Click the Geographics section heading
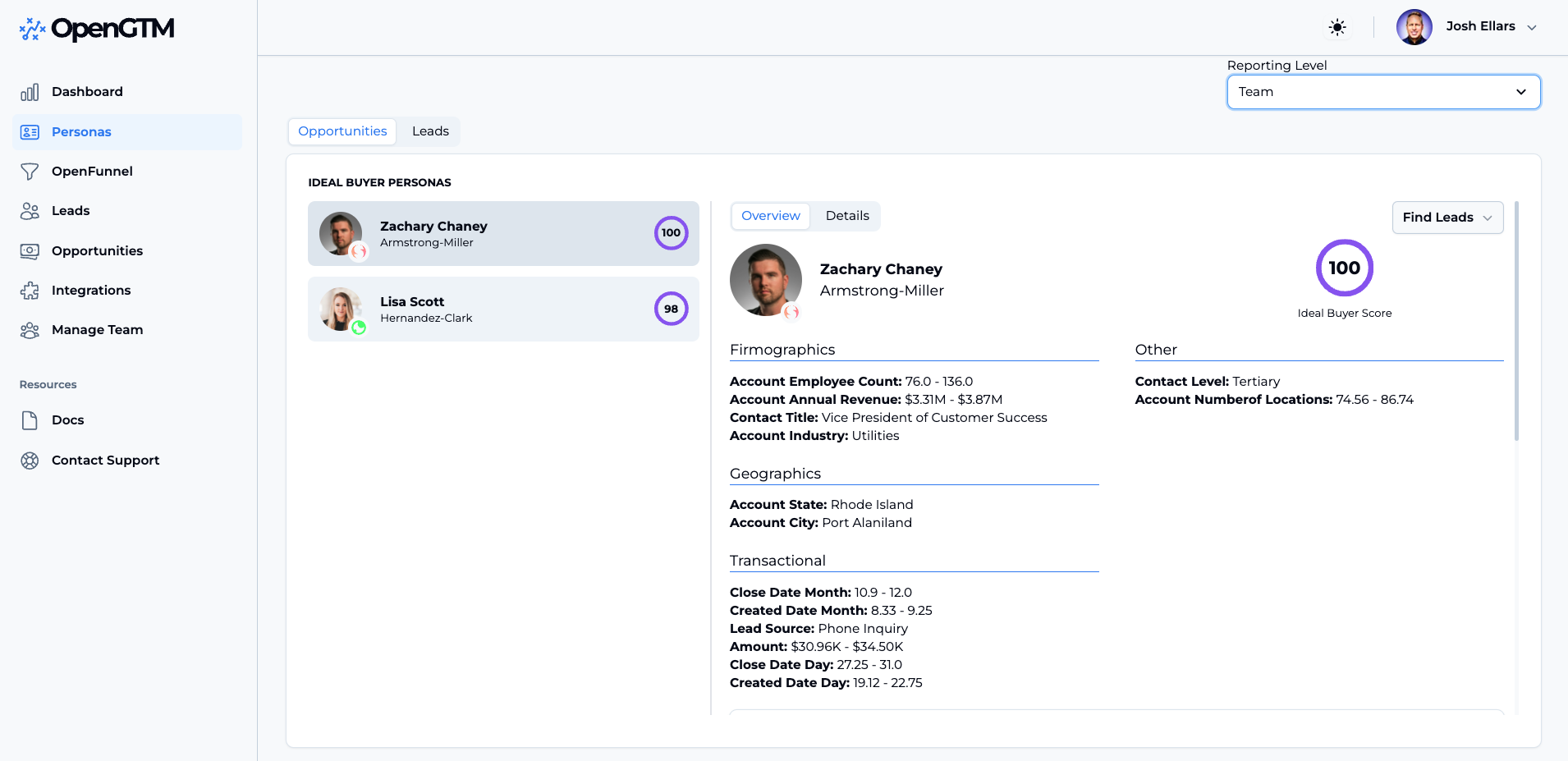The width and height of the screenshot is (1568, 761). tap(775, 474)
